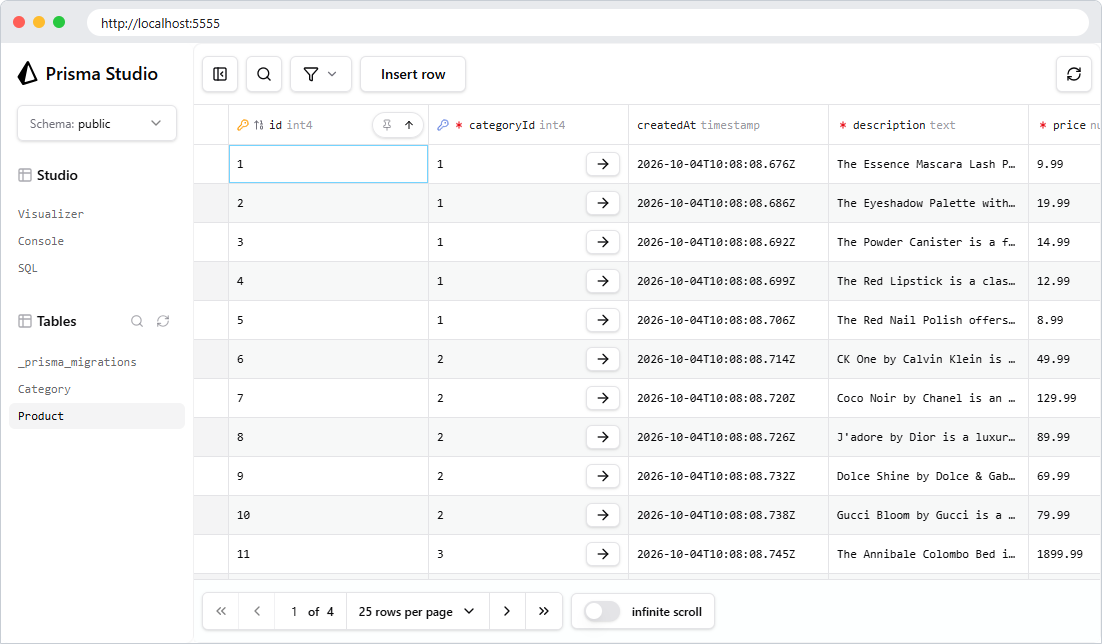Click the browser address bar
The height and width of the screenshot is (644, 1102).
588,23
